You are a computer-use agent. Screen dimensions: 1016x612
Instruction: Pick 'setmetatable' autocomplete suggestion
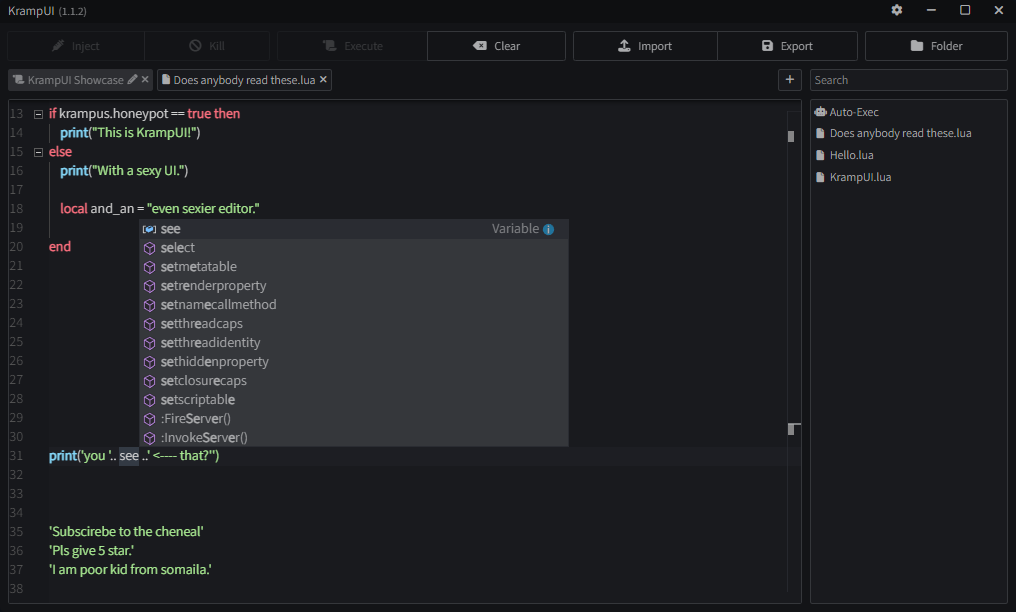point(354,267)
